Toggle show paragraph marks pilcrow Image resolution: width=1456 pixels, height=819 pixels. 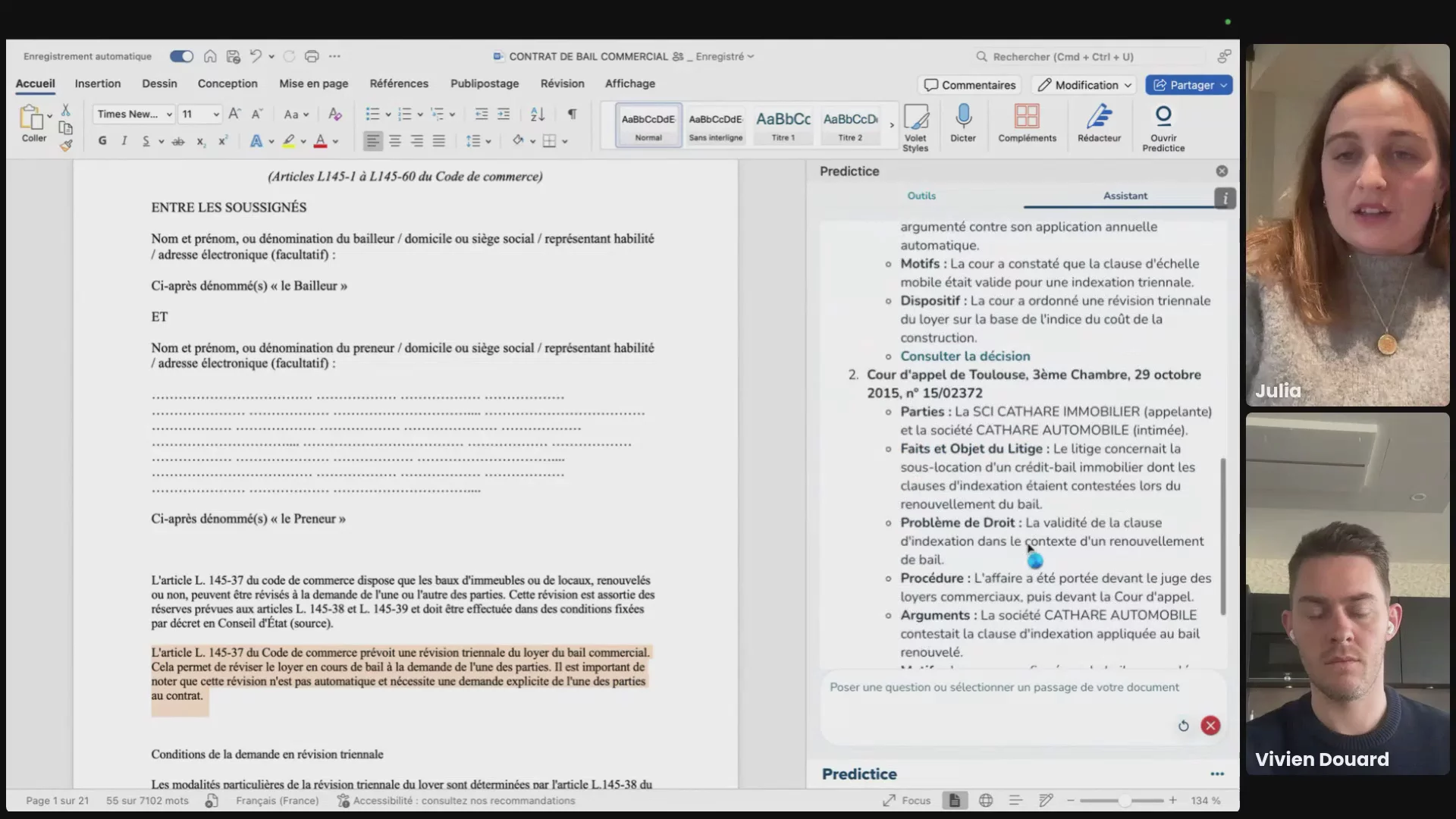pos(572,114)
